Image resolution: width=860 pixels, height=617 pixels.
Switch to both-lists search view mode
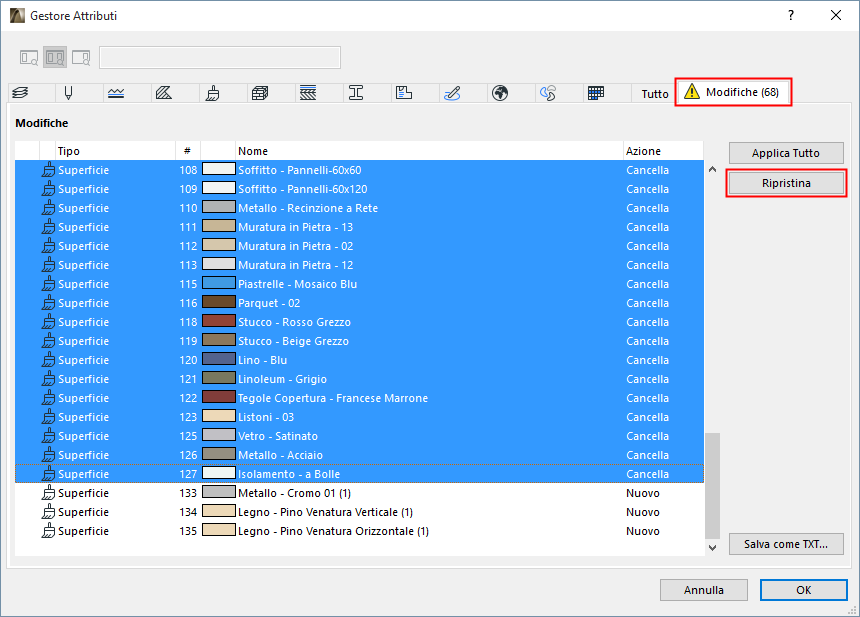[x=55, y=57]
